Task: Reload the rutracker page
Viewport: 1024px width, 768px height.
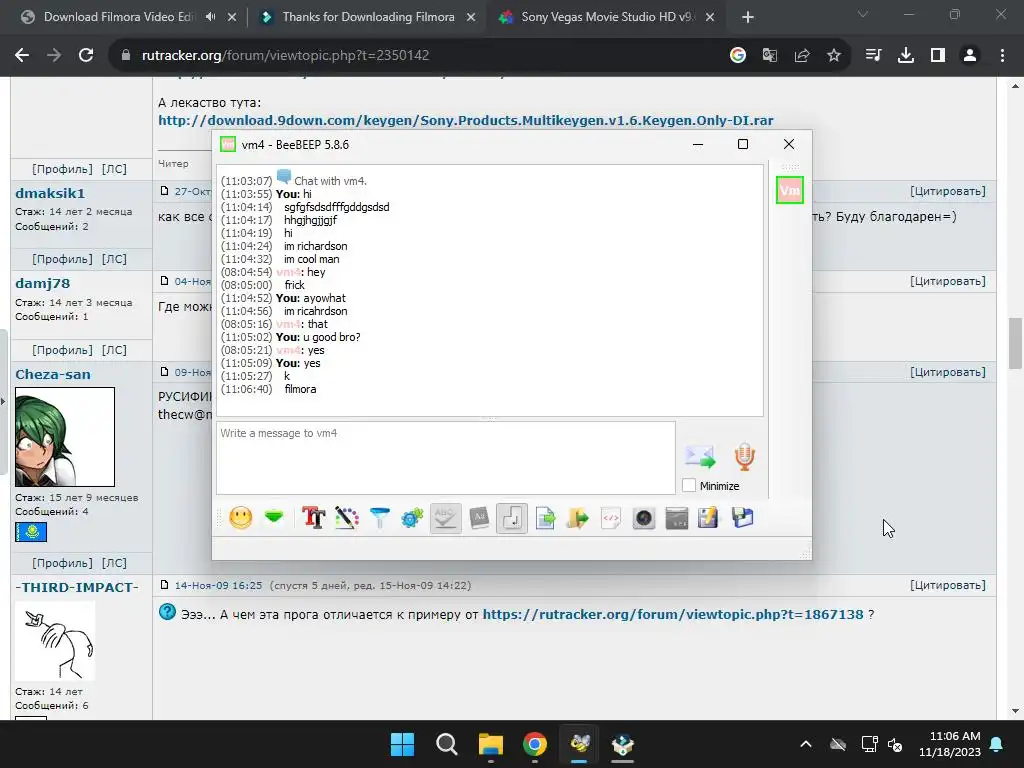Action: pos(86,56)
